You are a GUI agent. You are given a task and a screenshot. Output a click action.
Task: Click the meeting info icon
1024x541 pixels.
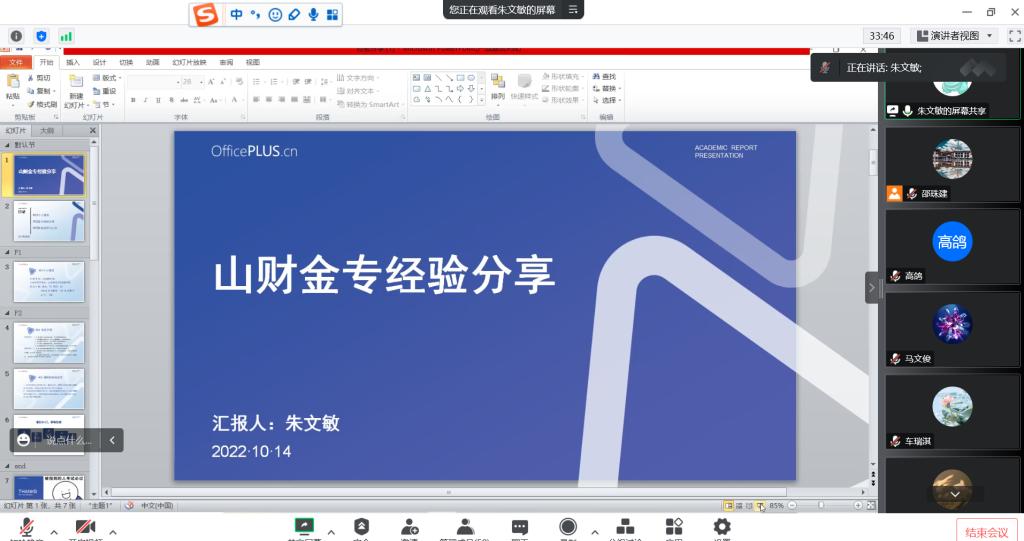pyautogui.click(x=16, y=36)
